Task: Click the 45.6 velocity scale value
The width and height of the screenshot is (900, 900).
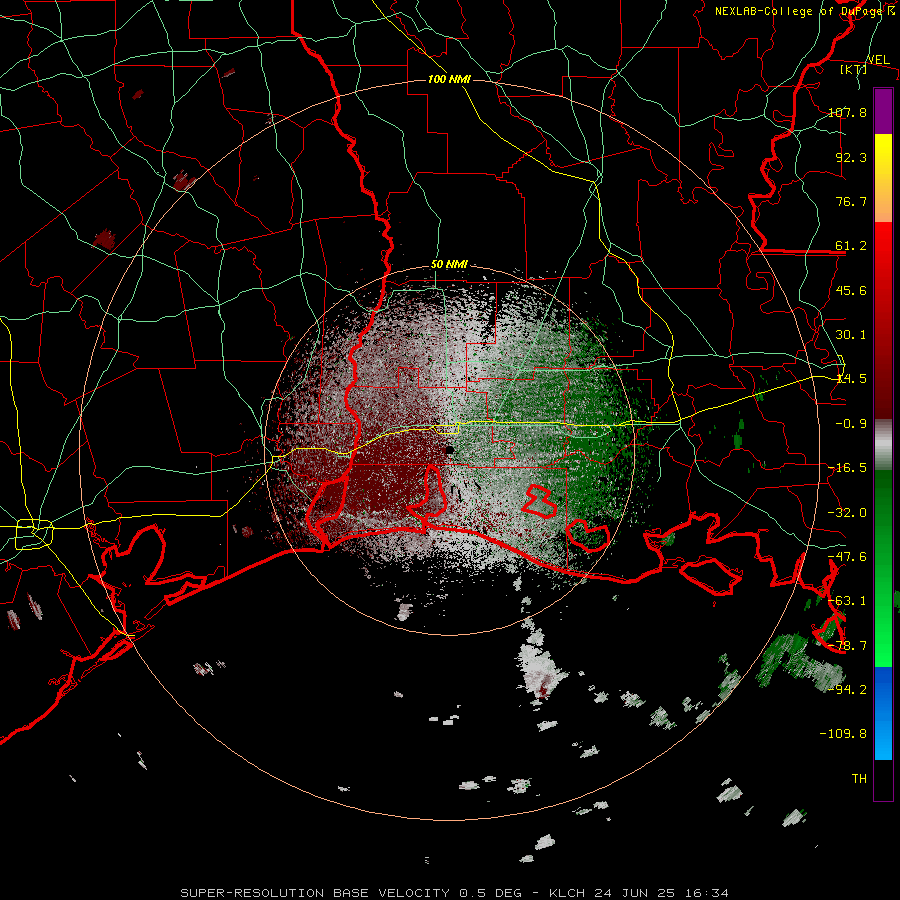Action: click(851, 290)
